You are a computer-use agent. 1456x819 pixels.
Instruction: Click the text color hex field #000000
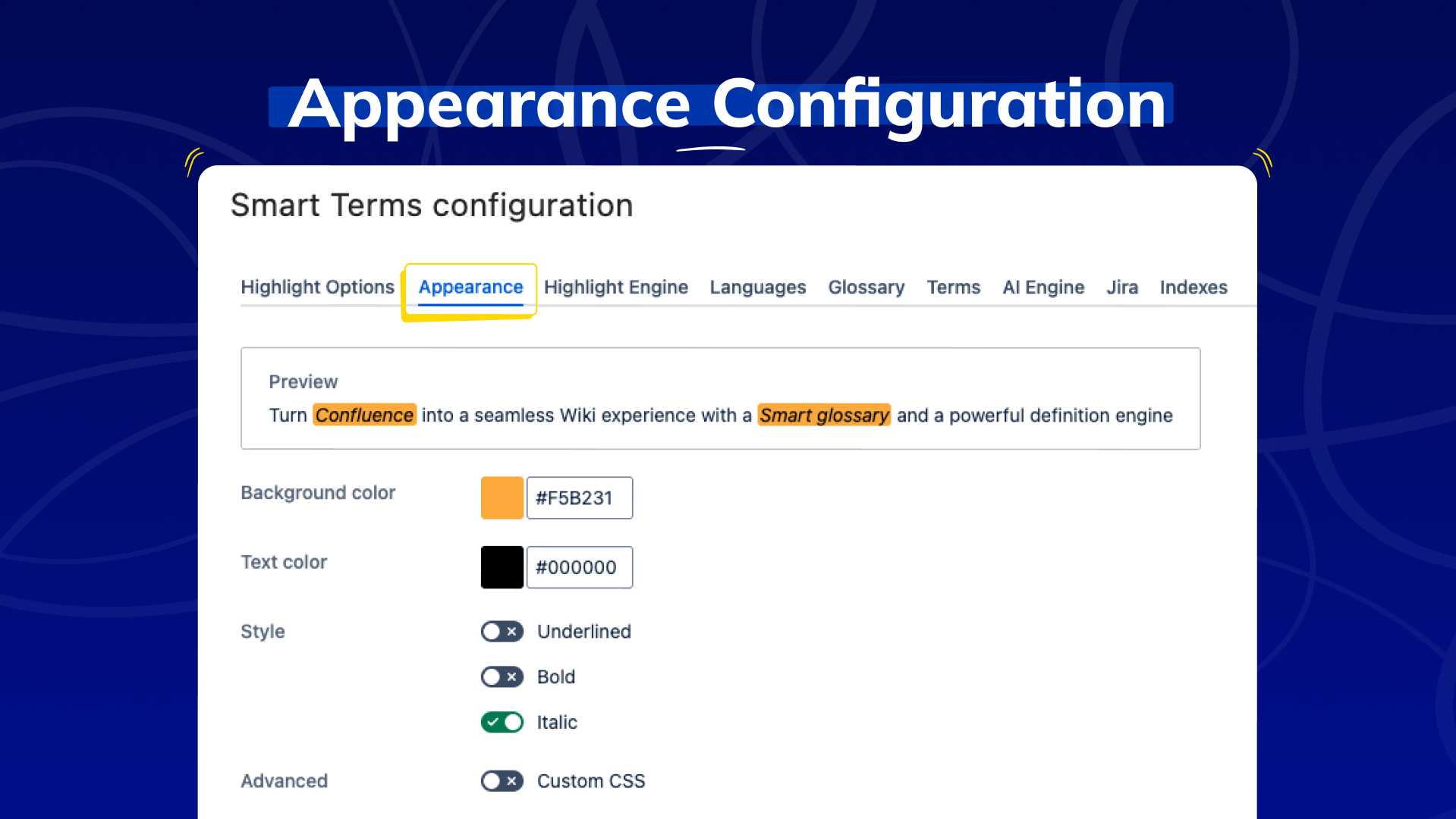pyautogui.click(x=579, y=567)
